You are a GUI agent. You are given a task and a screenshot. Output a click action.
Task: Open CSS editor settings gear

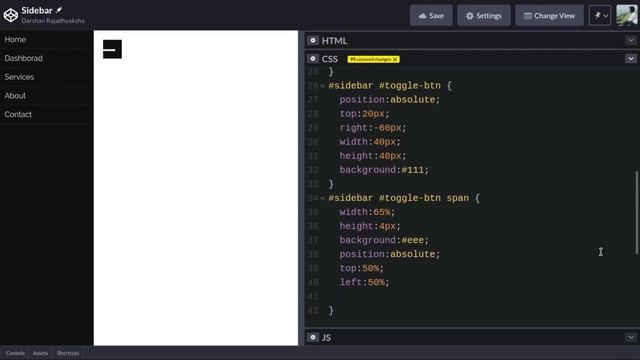point(313,59)
